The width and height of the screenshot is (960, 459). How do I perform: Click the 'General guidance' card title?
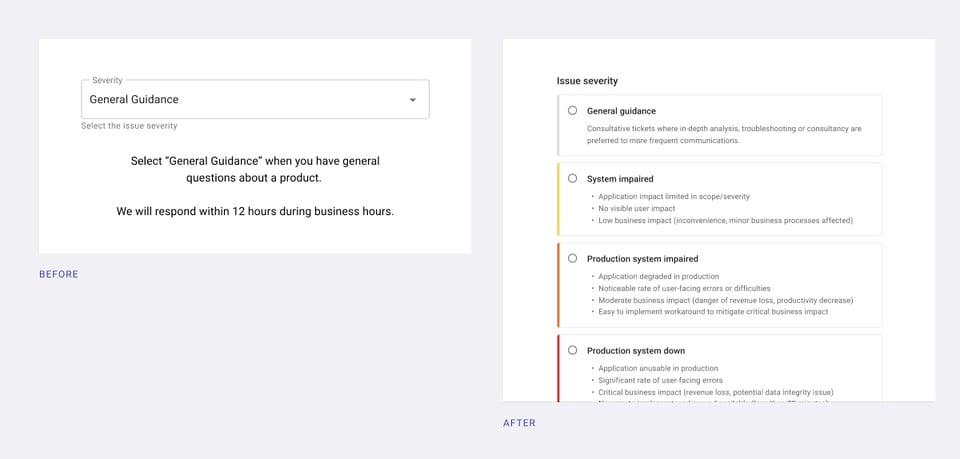tap(621, 111)
